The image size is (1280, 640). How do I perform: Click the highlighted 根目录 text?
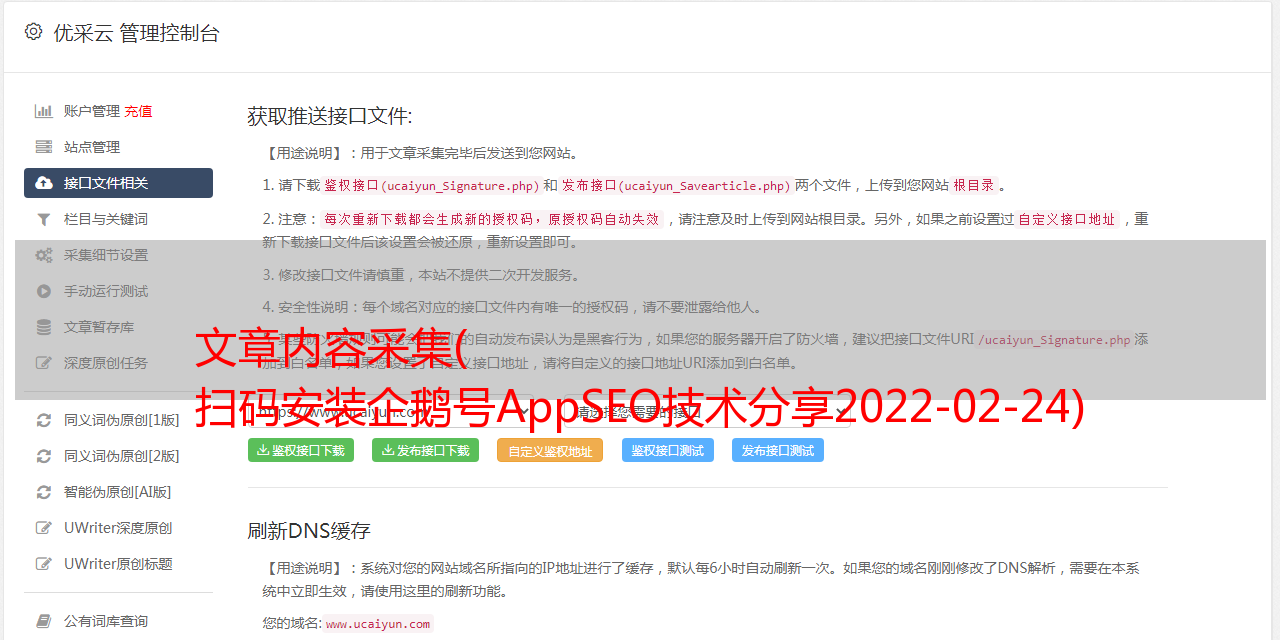point(974,185)
